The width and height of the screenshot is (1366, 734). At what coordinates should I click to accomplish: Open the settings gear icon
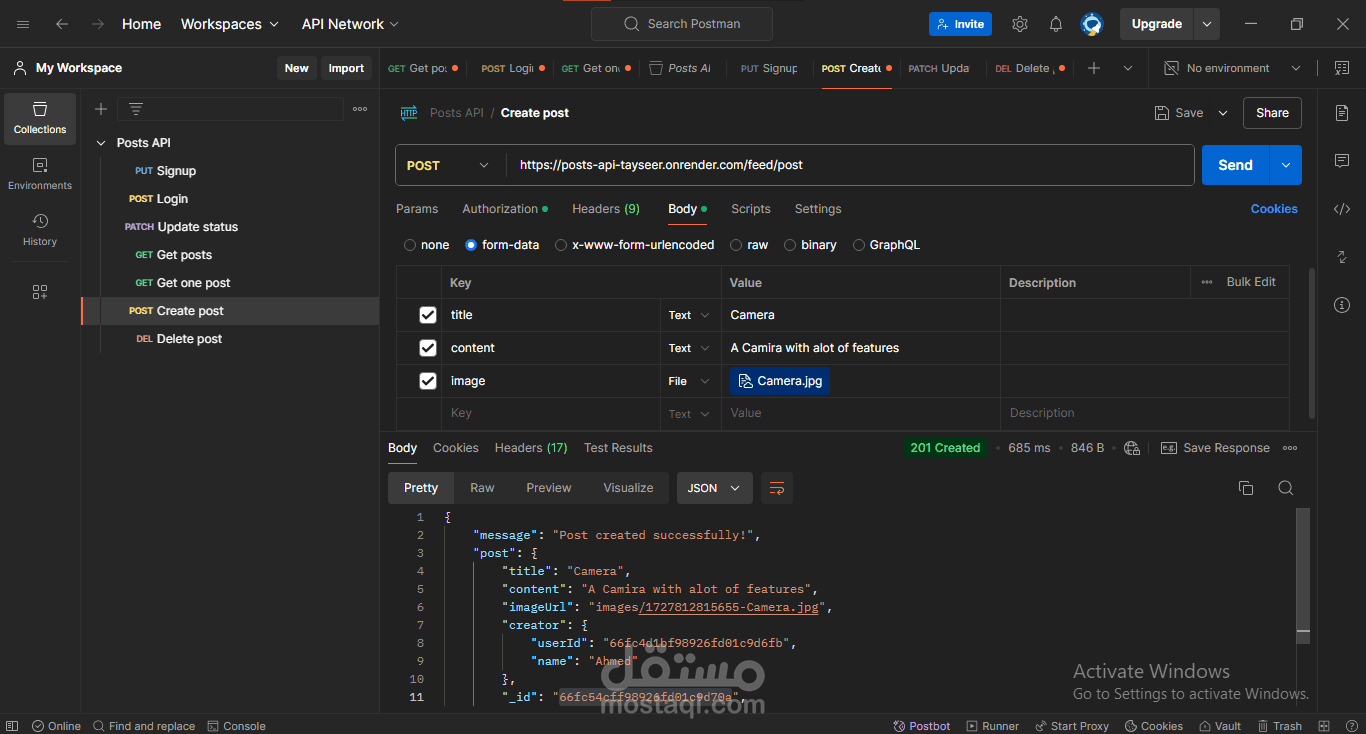point(1019,24)
